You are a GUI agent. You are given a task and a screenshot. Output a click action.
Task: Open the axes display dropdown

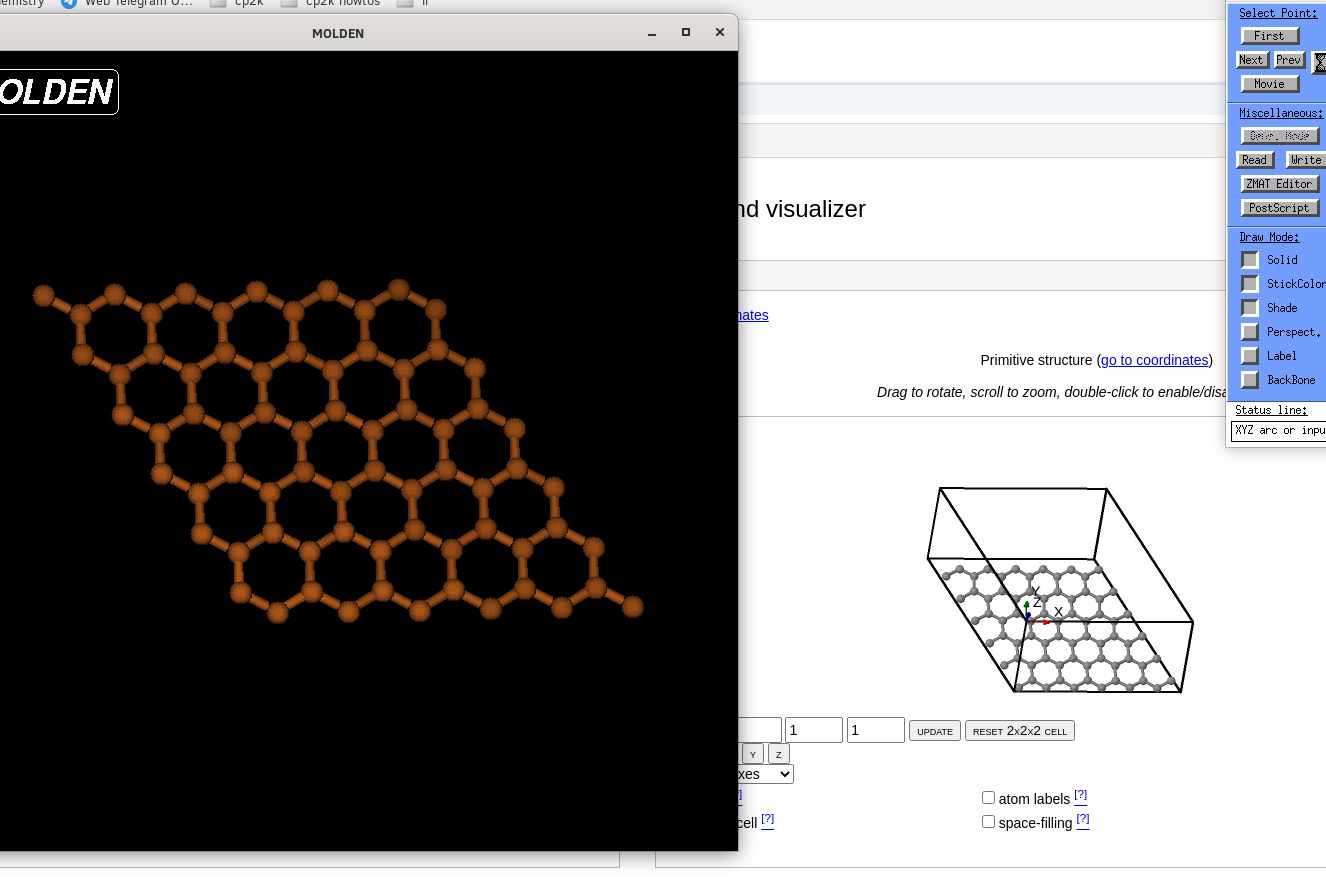[x=765, y=773]
